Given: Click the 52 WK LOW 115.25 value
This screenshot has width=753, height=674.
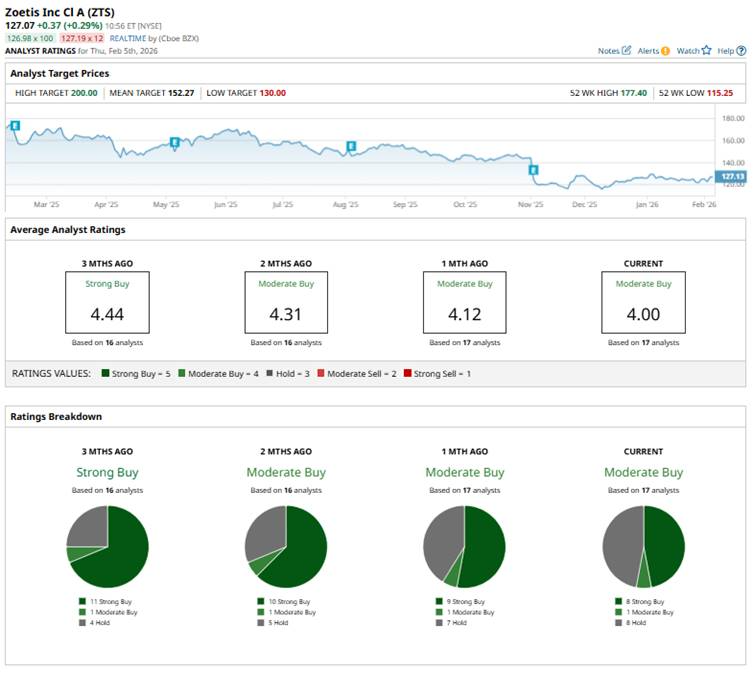Looking at the screenshot, I should click(x=720, y=93).
